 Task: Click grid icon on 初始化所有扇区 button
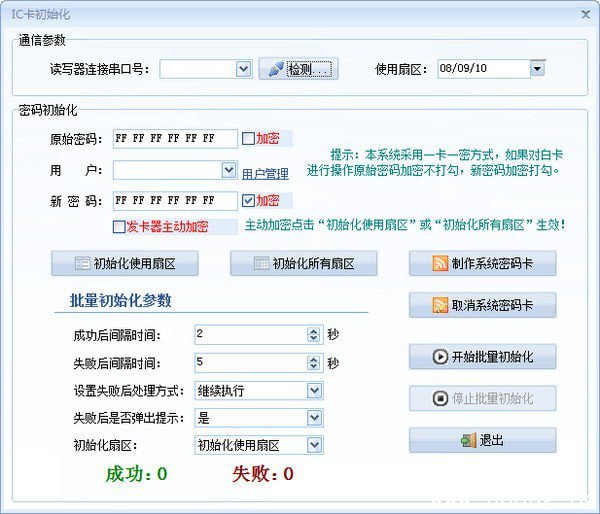tap(261, 263)
